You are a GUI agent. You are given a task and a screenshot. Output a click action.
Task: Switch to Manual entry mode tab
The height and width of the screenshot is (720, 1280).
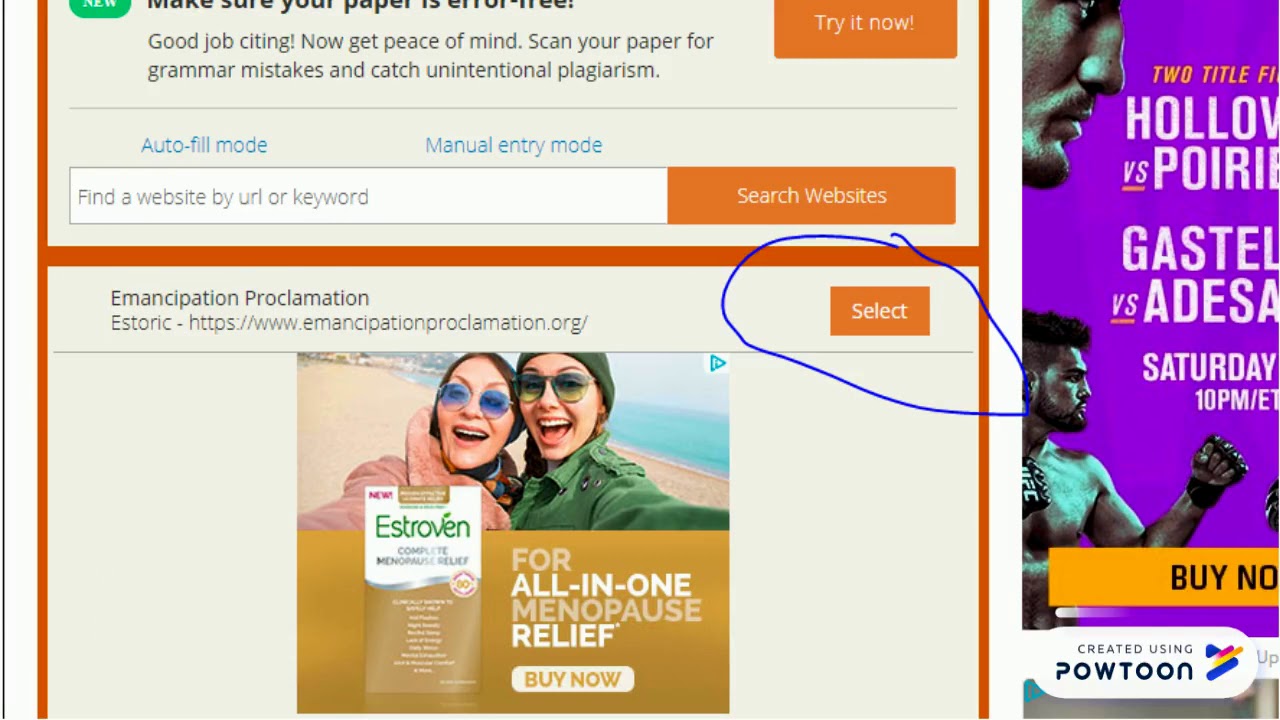pos(513,145)
